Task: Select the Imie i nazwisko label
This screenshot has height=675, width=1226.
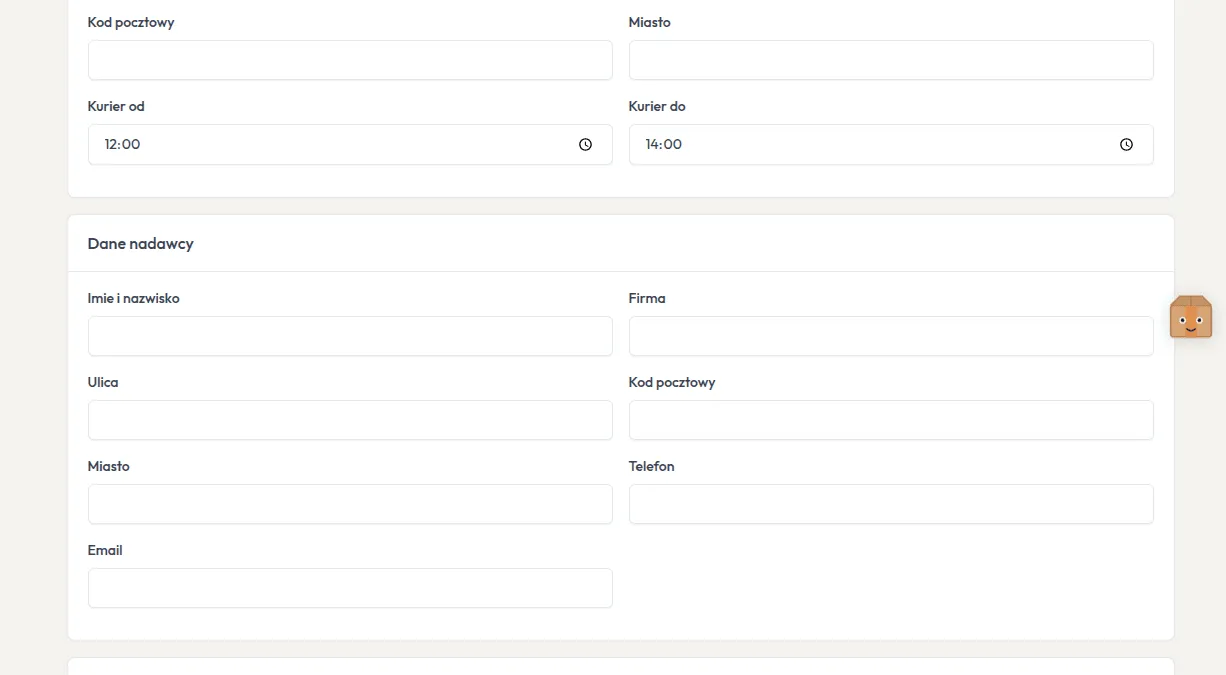Action: click(134, 298)
